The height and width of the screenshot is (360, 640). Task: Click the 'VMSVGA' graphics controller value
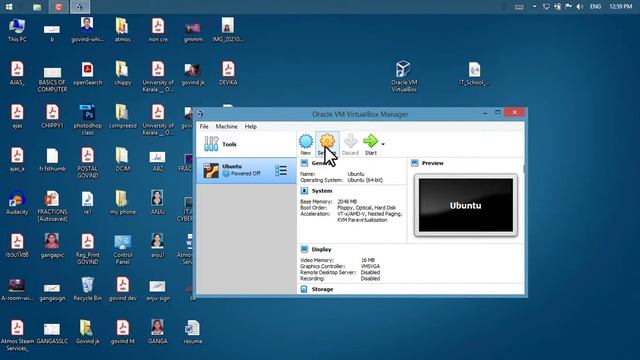370,266
